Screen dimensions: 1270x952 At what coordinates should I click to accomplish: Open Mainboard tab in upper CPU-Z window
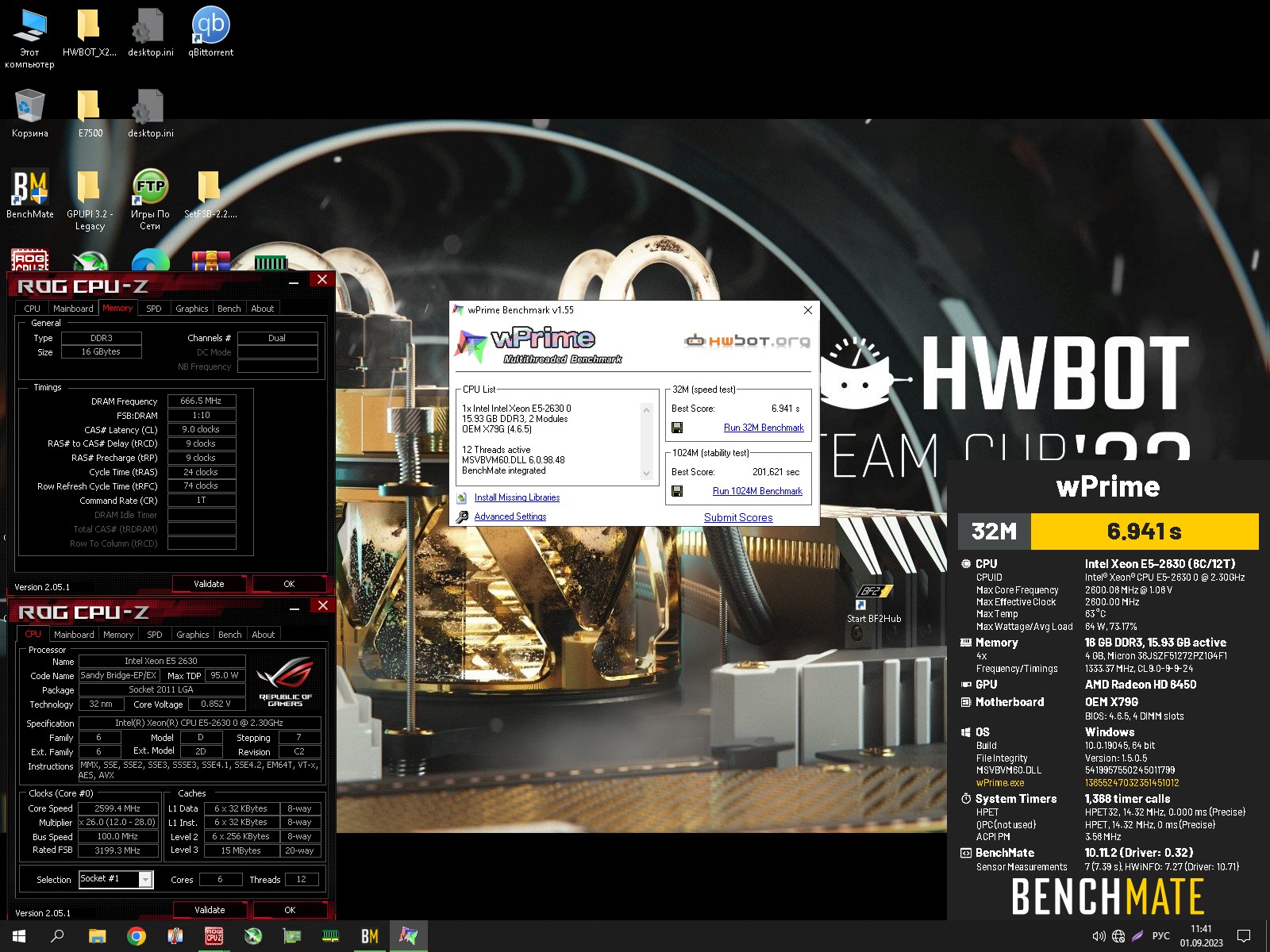click(73, 309)
